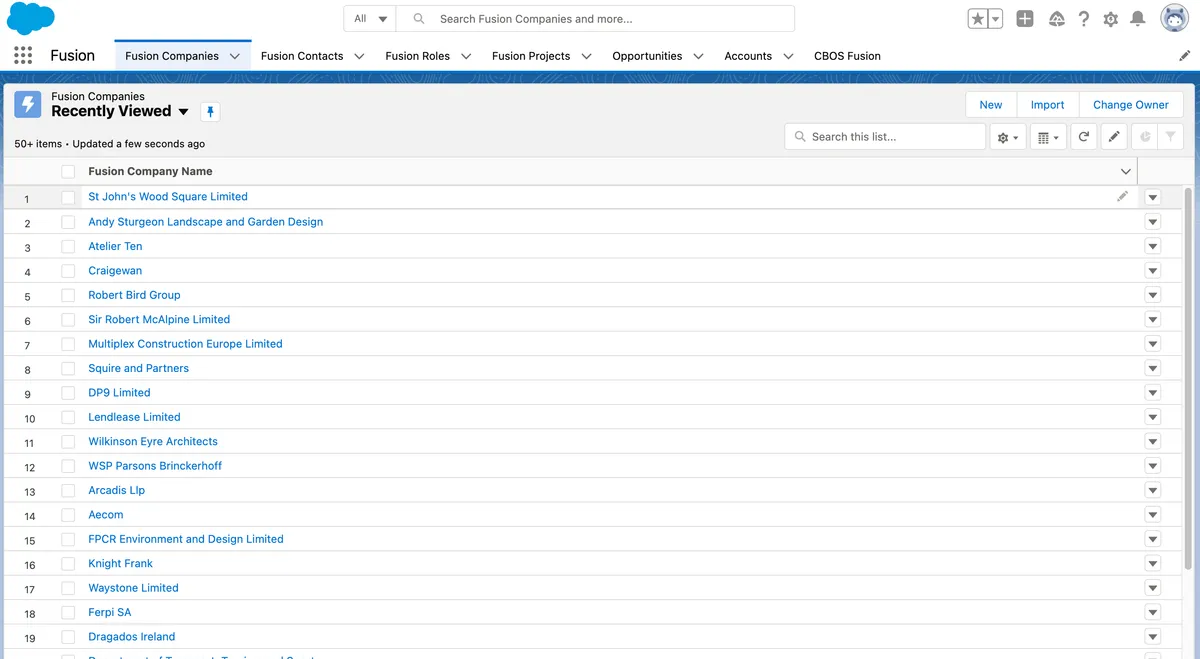Screen dimensions: 1200x659
Task: Switch to Fusion Projects tab
Action: (531, 56)
